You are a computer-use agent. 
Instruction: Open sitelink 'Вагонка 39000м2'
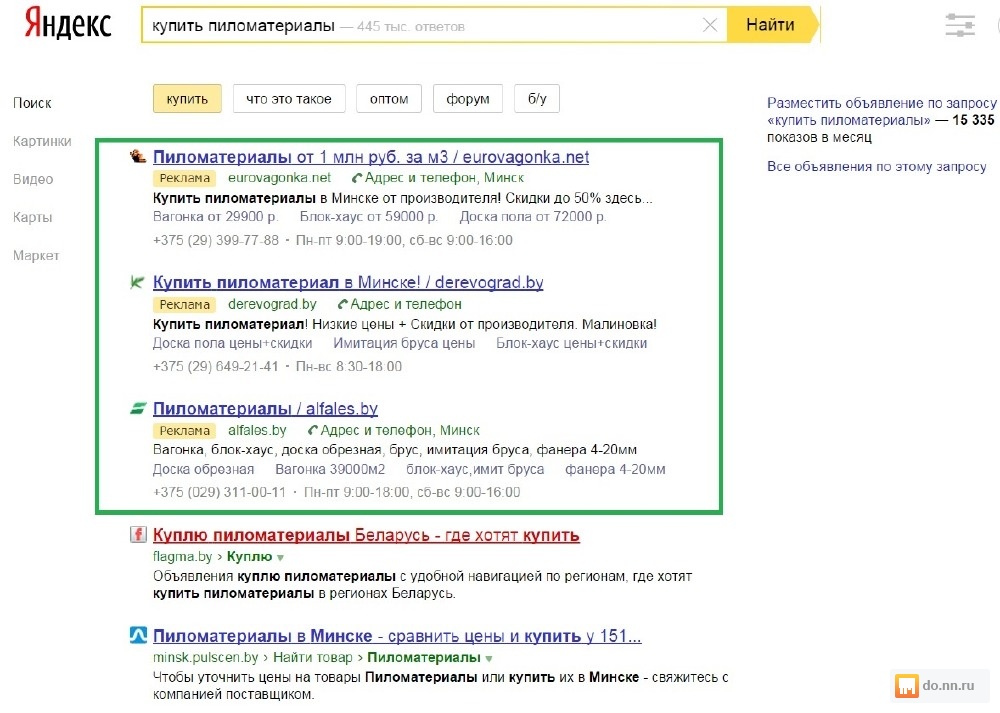330,469
